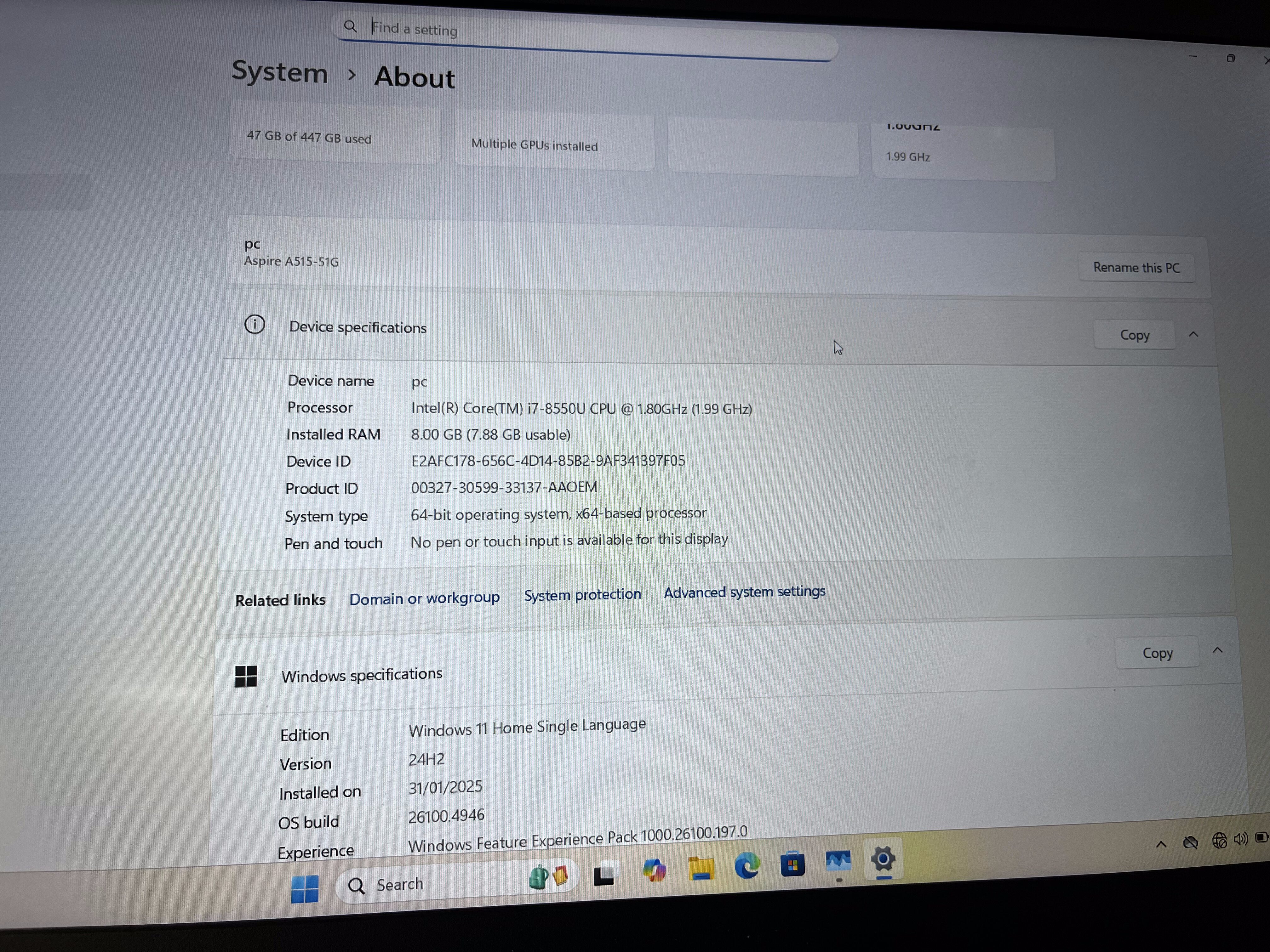1270x952 pixels.
Task: Click the Windows specifications heading
Action: (362, 675)
